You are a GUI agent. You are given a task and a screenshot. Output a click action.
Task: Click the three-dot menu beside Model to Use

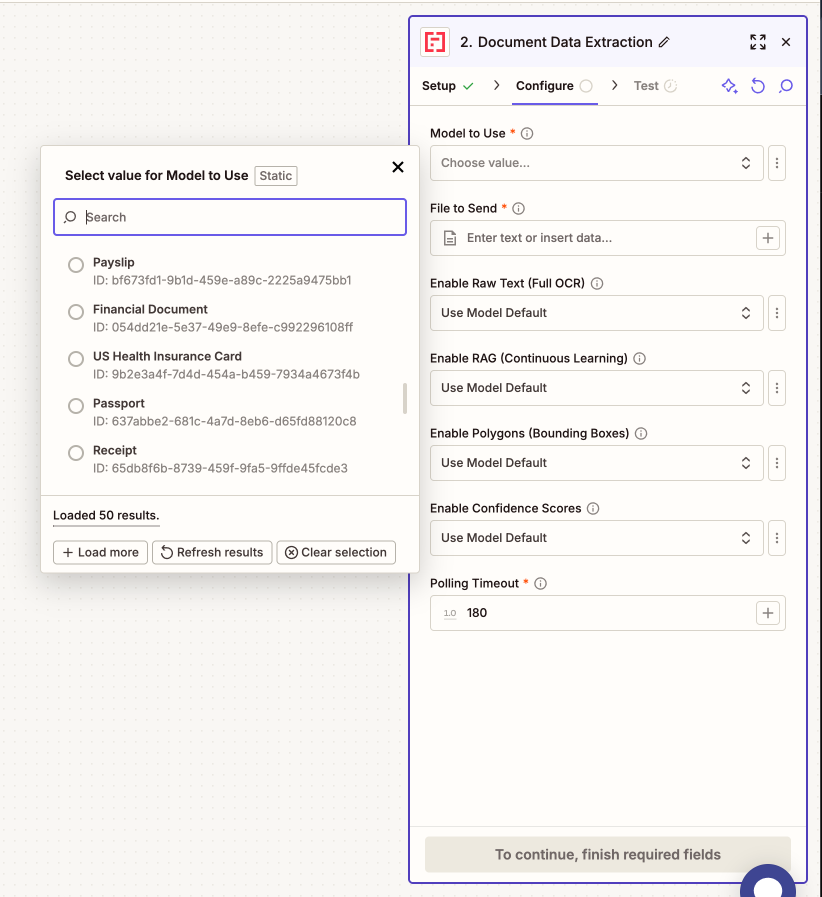click(777, 163)
